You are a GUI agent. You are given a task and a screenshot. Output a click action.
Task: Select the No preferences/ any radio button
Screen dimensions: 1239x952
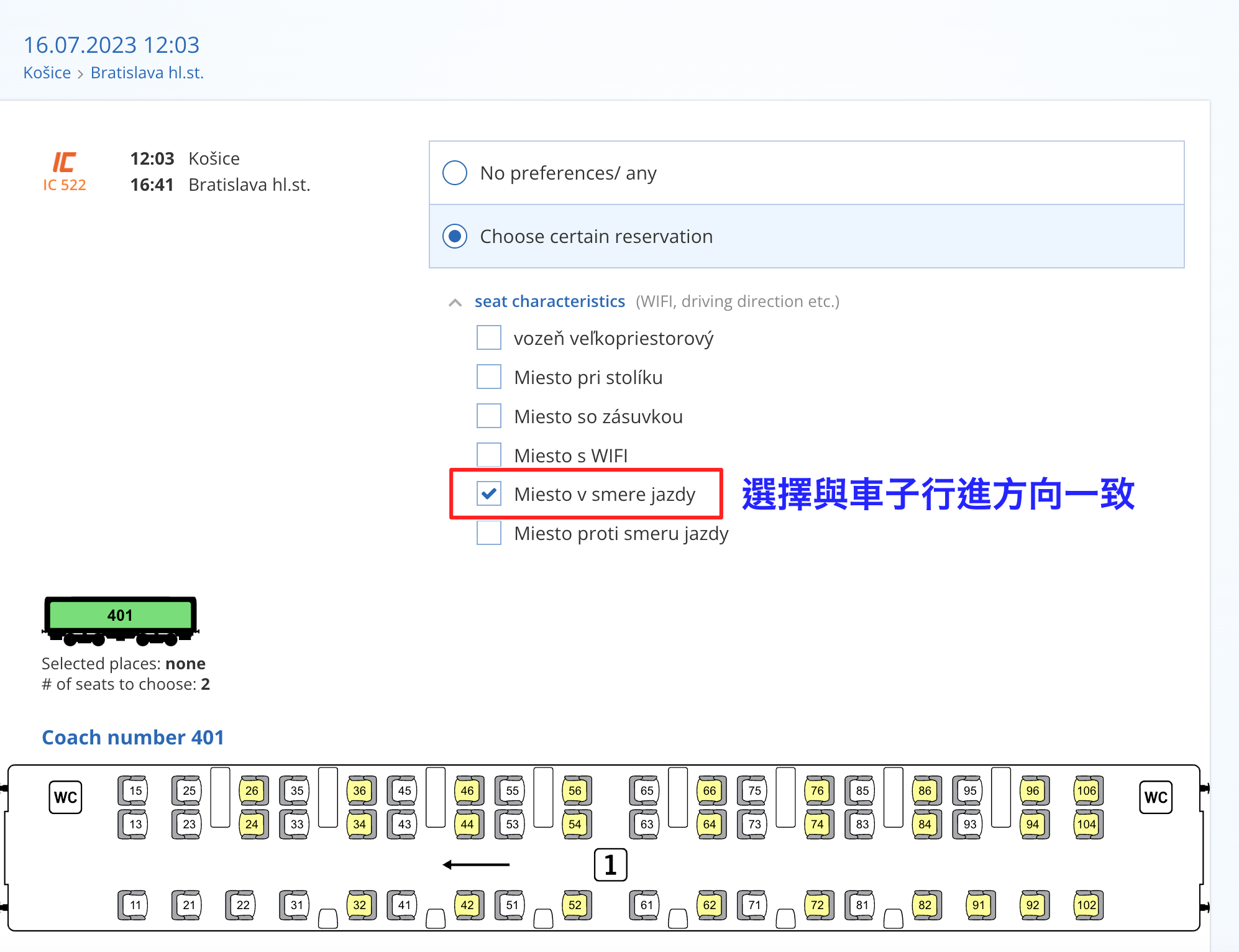[455, 173]
